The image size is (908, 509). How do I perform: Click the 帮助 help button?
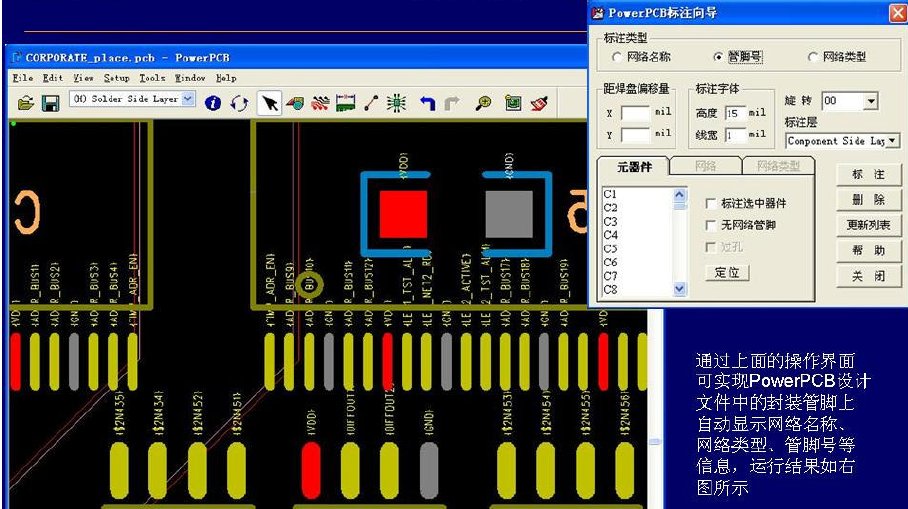pos(869,251)
